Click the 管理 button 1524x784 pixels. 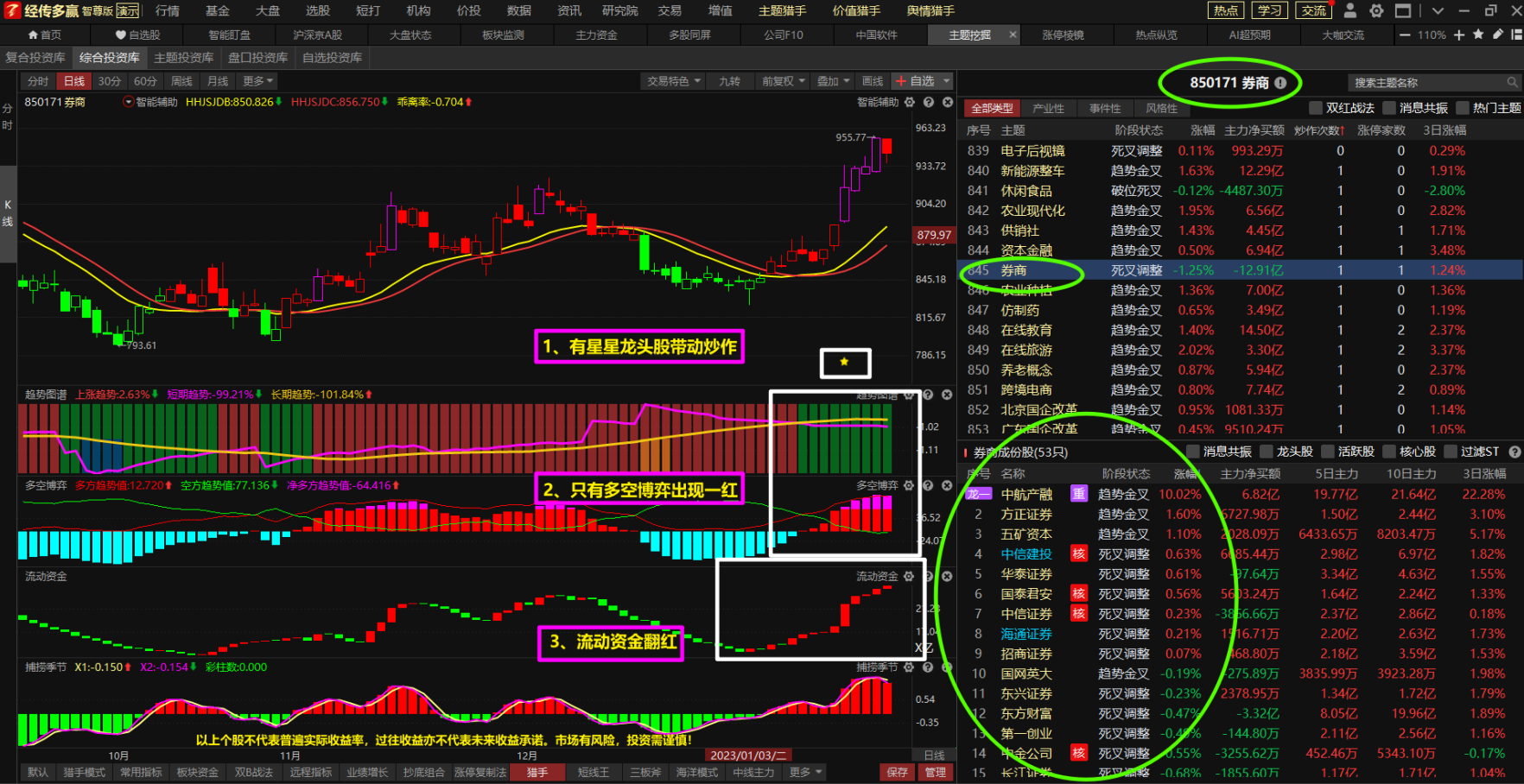pyautogui.click(x=936, y=772)
